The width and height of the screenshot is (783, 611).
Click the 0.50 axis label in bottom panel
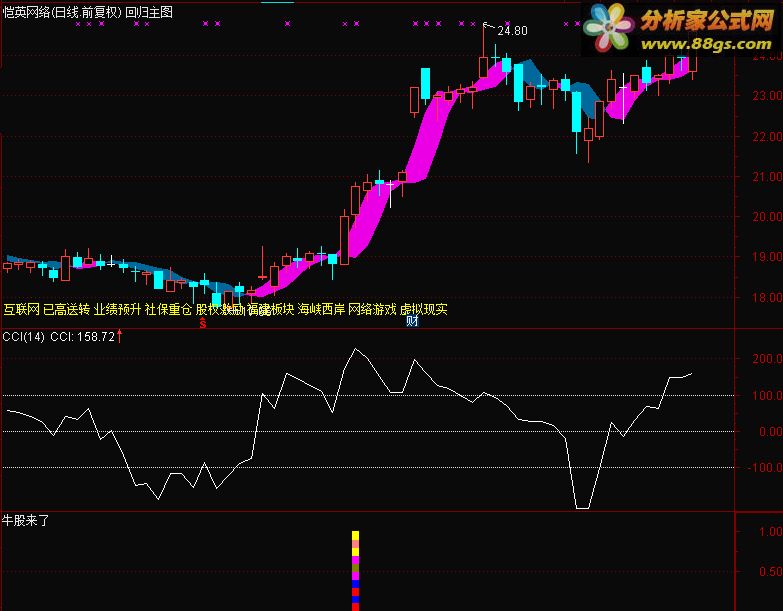pyautogui.click(x=770, y=572)
